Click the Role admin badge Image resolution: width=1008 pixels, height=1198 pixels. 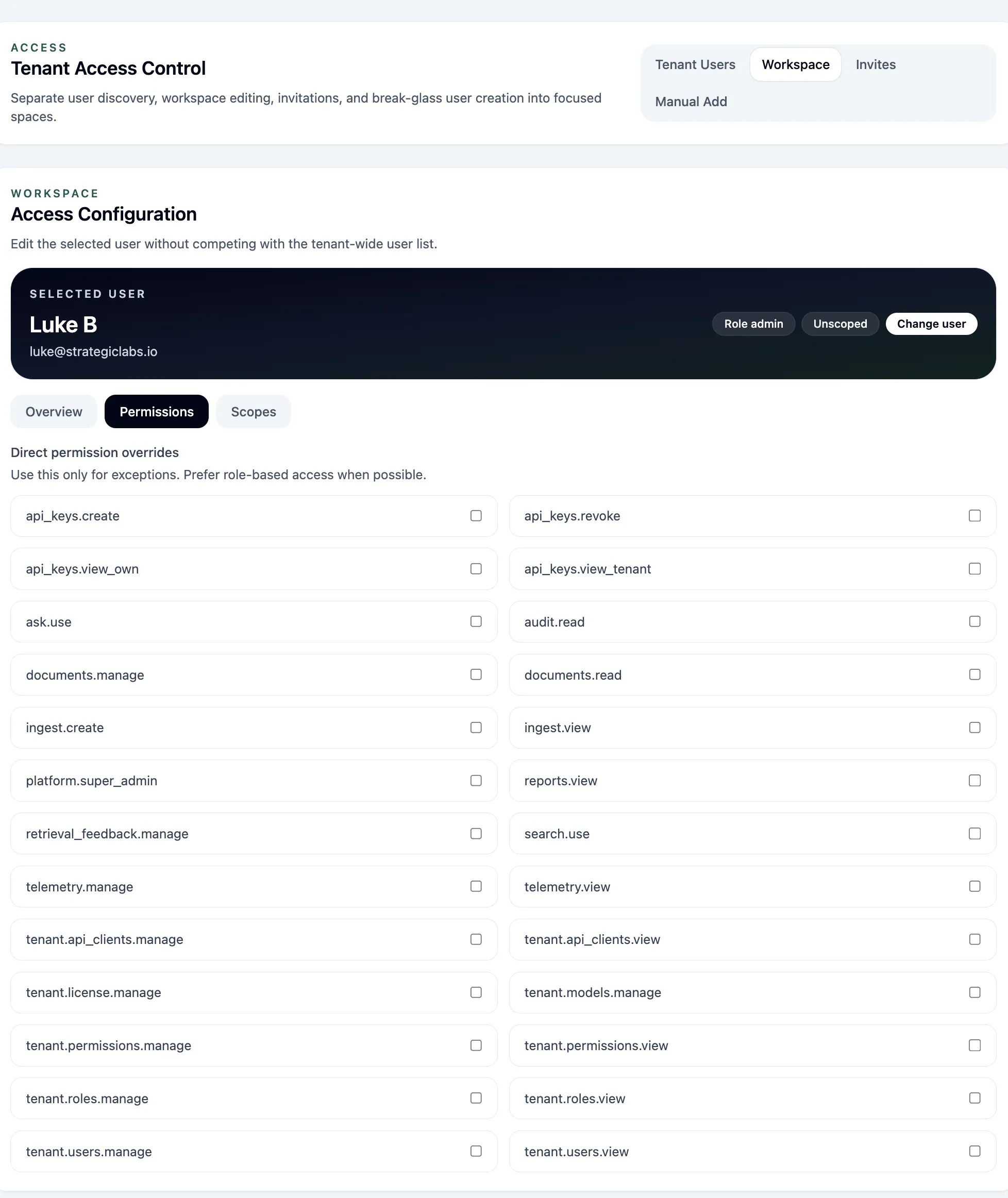(x=753, y=324)
